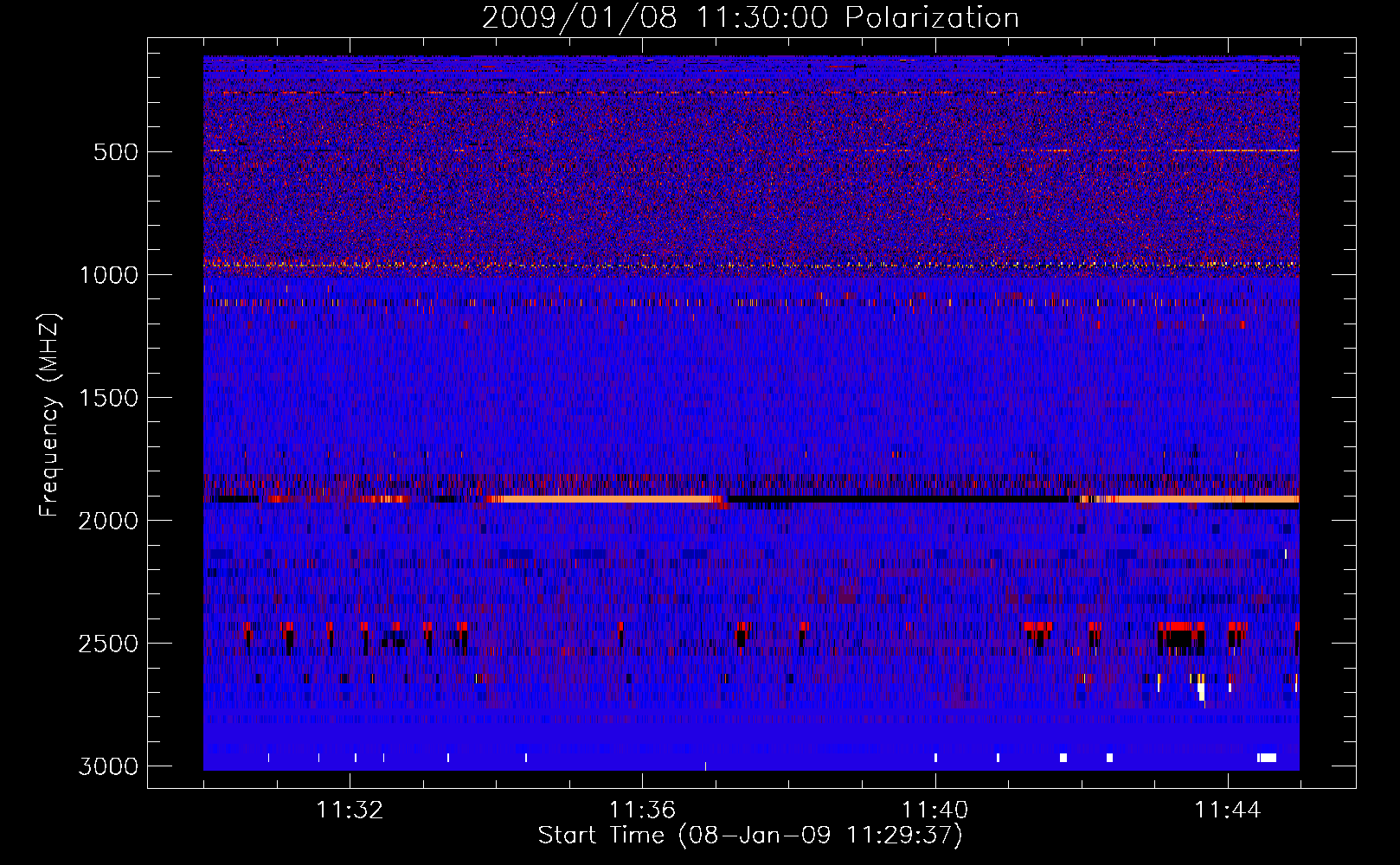Viewport: 1400px width, 865px height.
Task: Click the "11:40" time tick label
Action: (x=934, y=811)
